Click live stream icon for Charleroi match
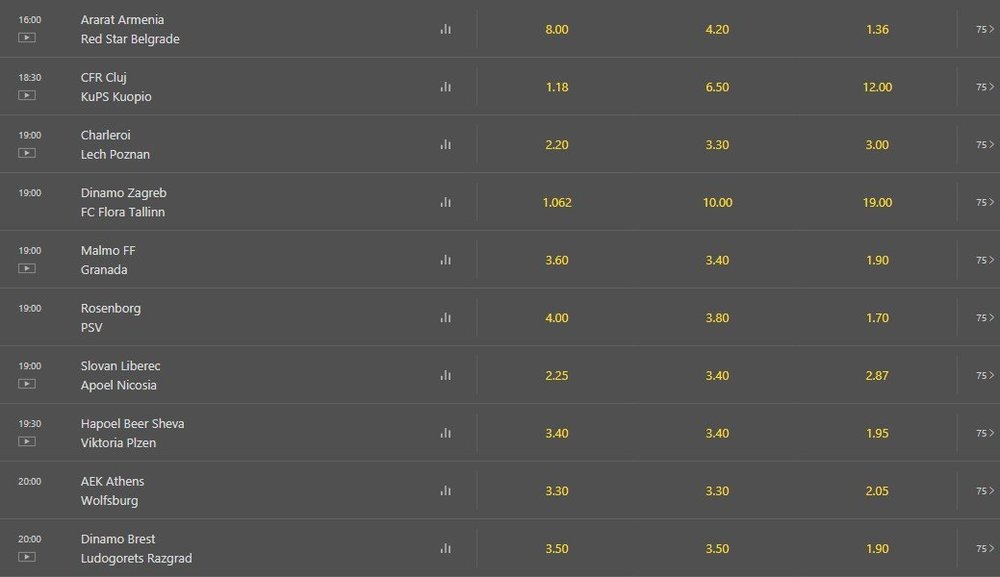The width and height of the screenshot is (1000, 577). click(27, 153)
